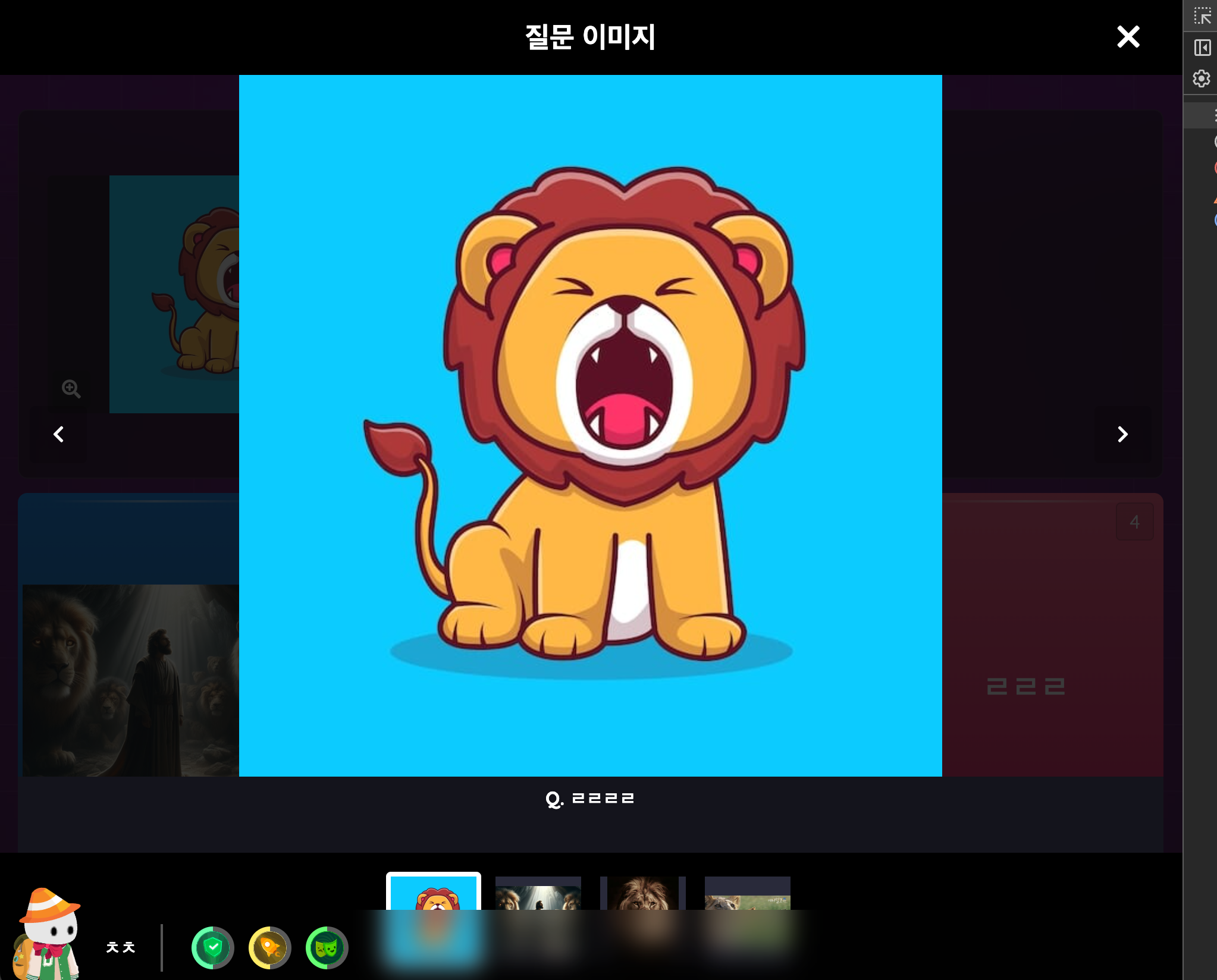Viewport: 1217px width, 980px height.
Task: Go to previous image with left chevron
Action: click(x=58, y=434)
